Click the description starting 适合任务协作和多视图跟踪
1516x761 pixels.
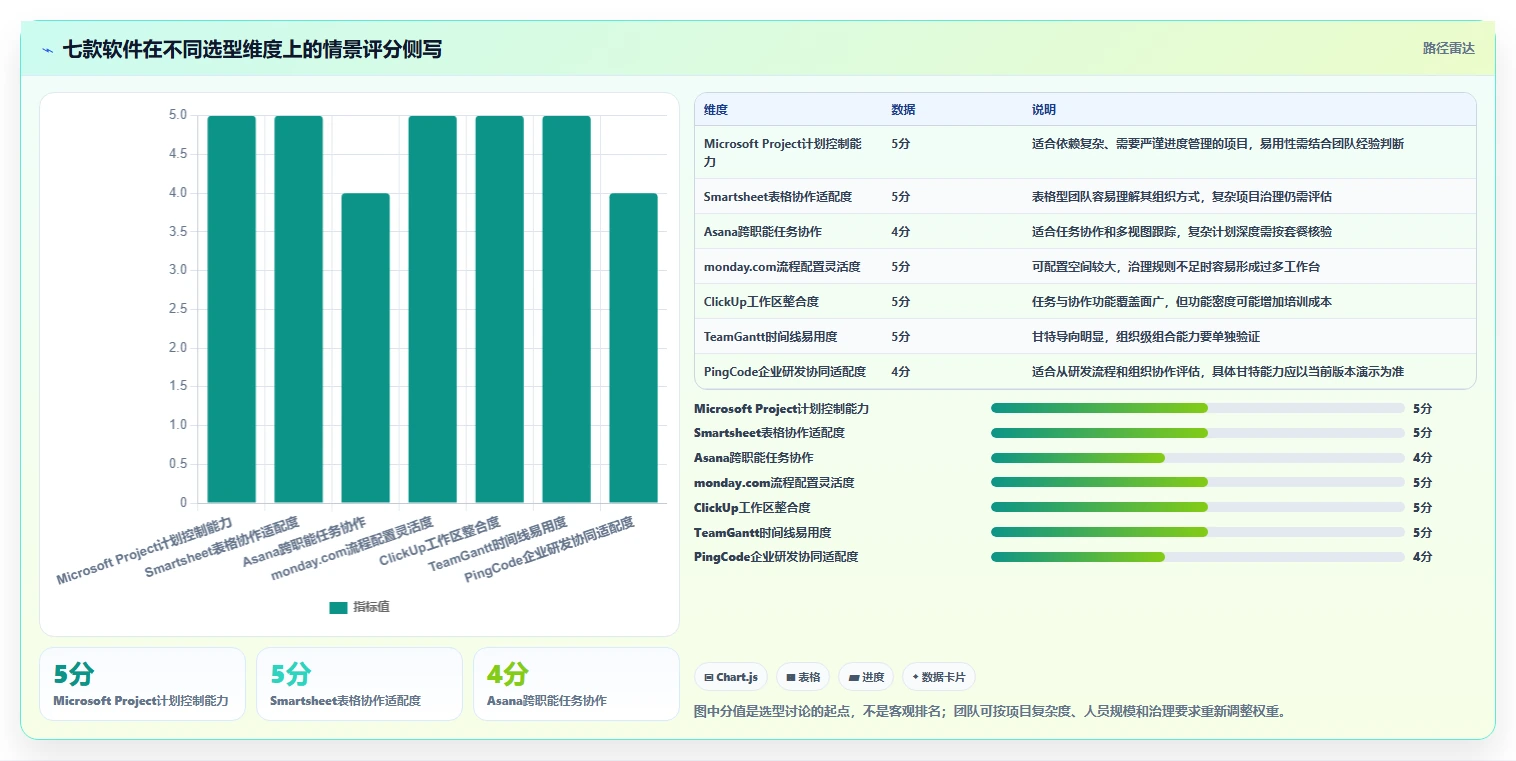point(1182,232)
